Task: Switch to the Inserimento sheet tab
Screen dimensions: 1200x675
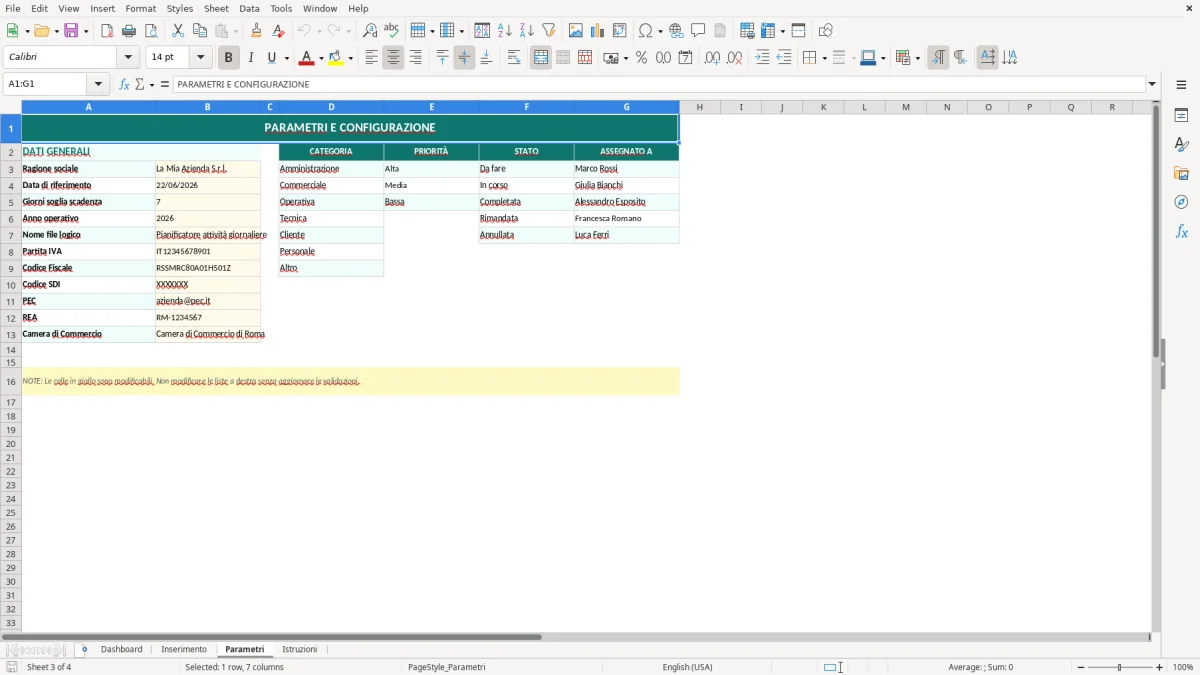Action: point(184,650)
